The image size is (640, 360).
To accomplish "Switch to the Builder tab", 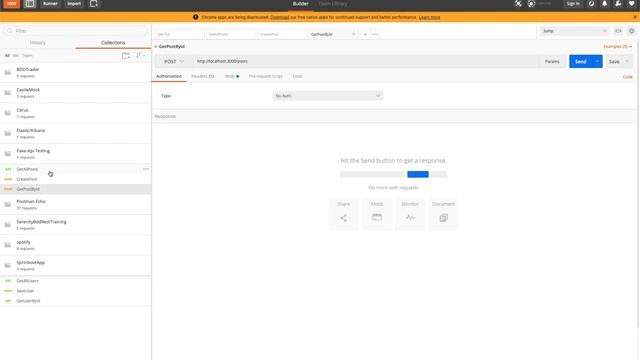I will coord(300,4).
